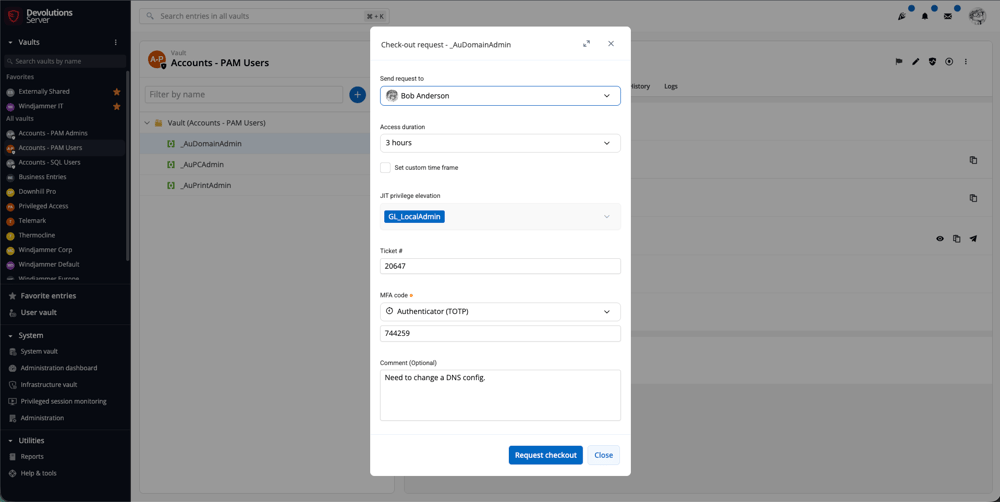Collapse the Vault (Accounts - PAM Users) folder
Screen dimensions: 1000x502
147,122
